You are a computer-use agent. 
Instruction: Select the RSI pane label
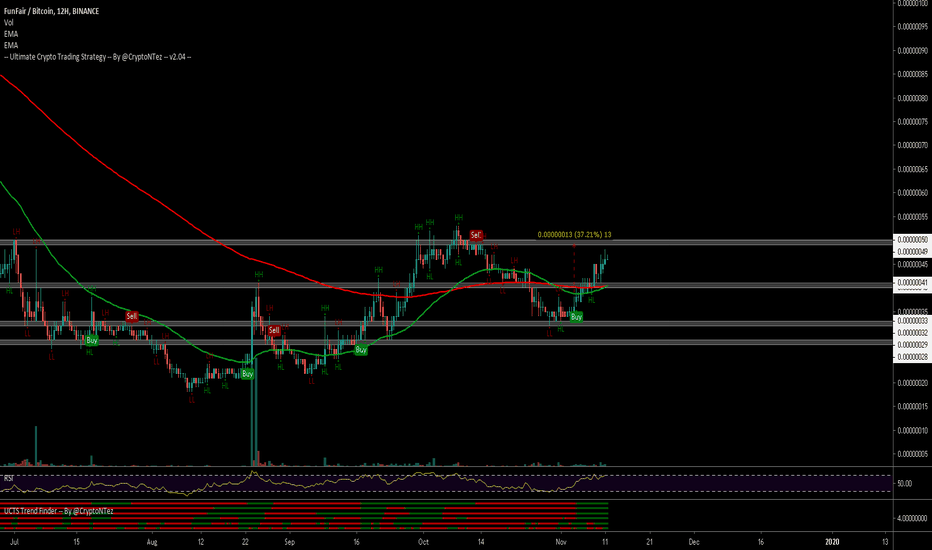tap(9, 478)
